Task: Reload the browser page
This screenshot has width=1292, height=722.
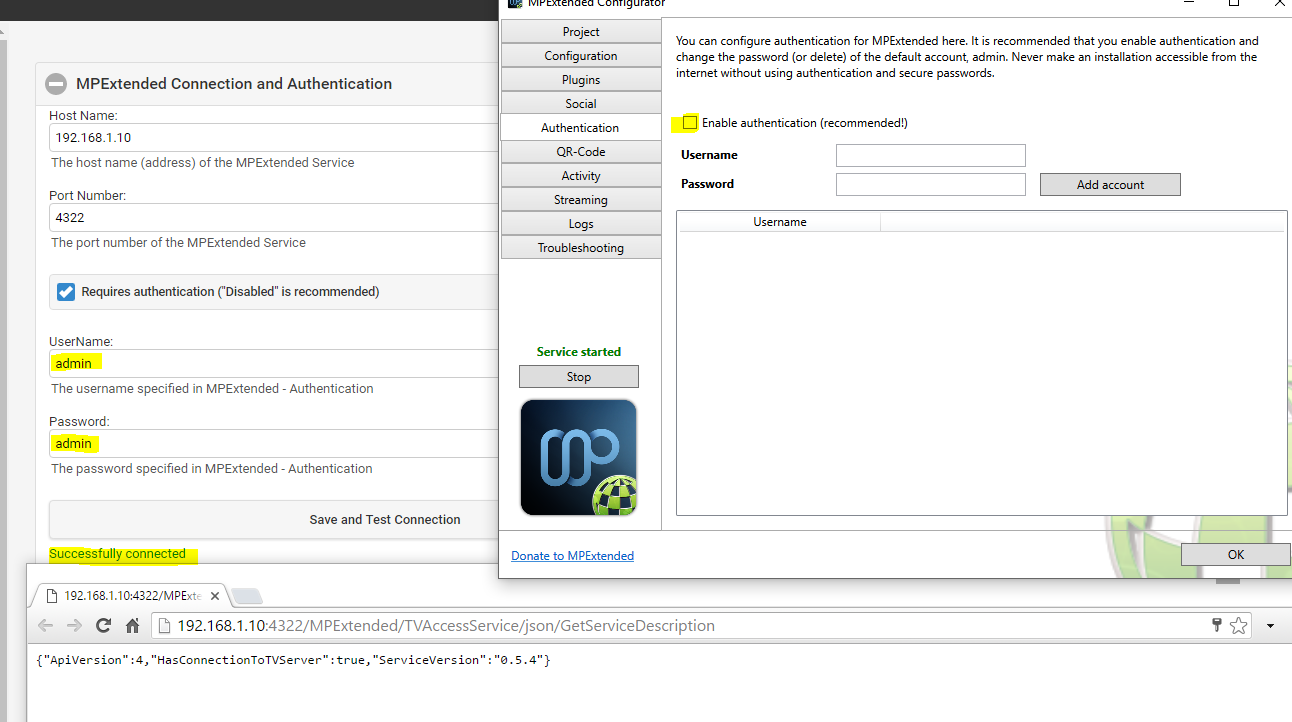Action: 103,626
